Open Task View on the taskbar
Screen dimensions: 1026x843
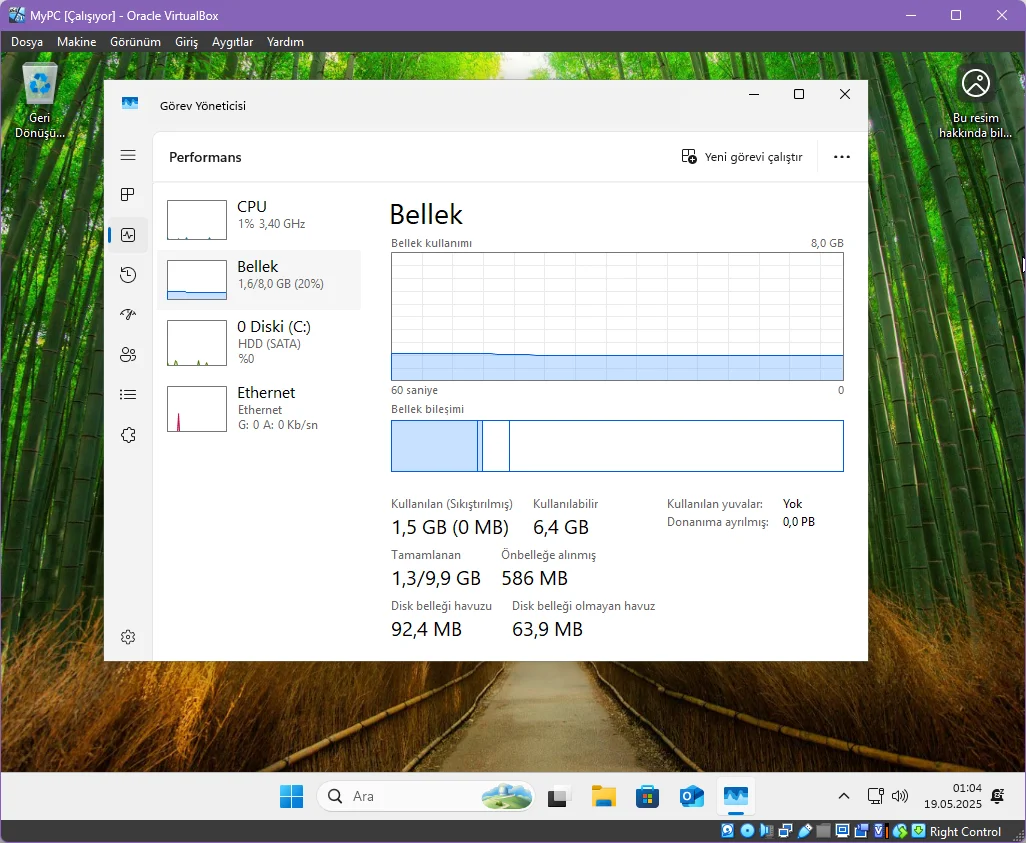(559, 797)
